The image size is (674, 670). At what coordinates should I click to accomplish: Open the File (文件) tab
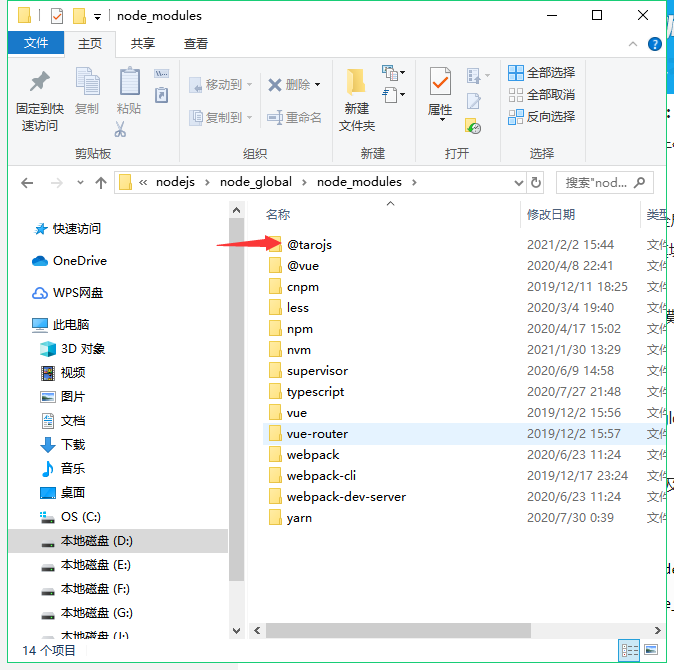click(36, 43)
